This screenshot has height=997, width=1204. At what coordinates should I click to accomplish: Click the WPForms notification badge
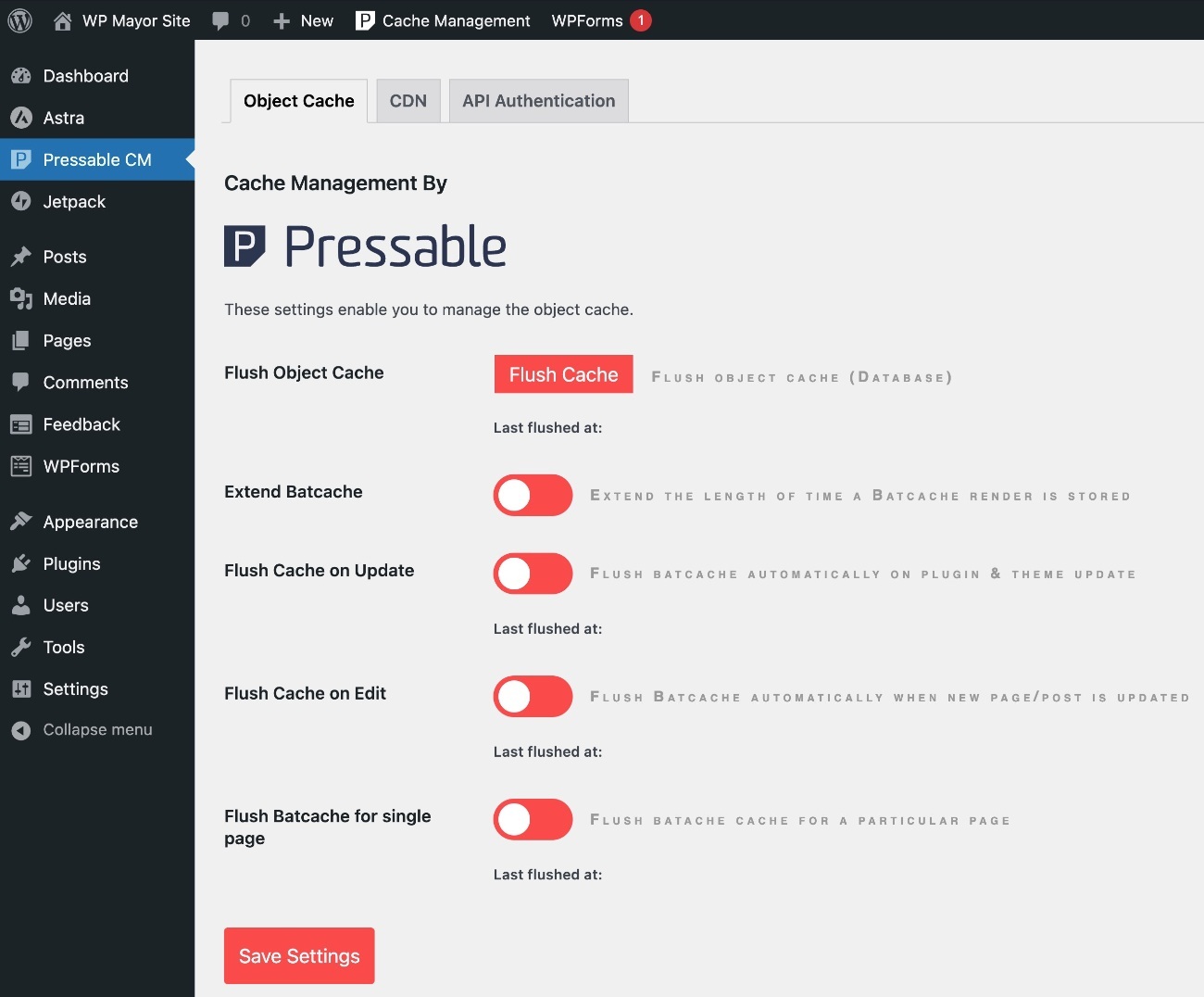tap(641, 20)
